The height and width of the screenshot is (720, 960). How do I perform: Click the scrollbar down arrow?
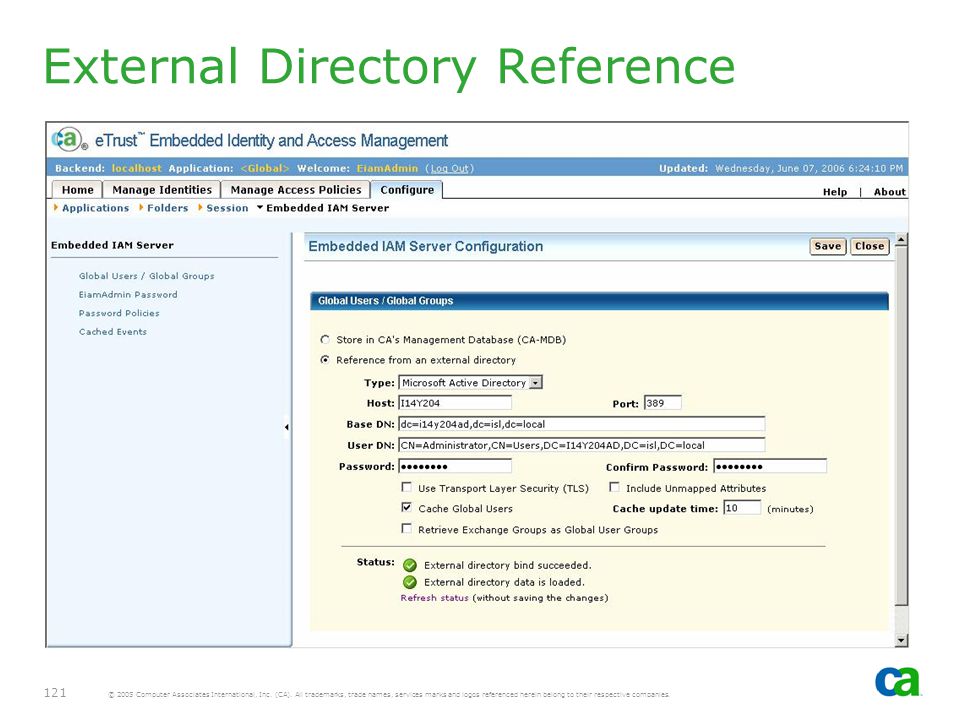(901, 640)
